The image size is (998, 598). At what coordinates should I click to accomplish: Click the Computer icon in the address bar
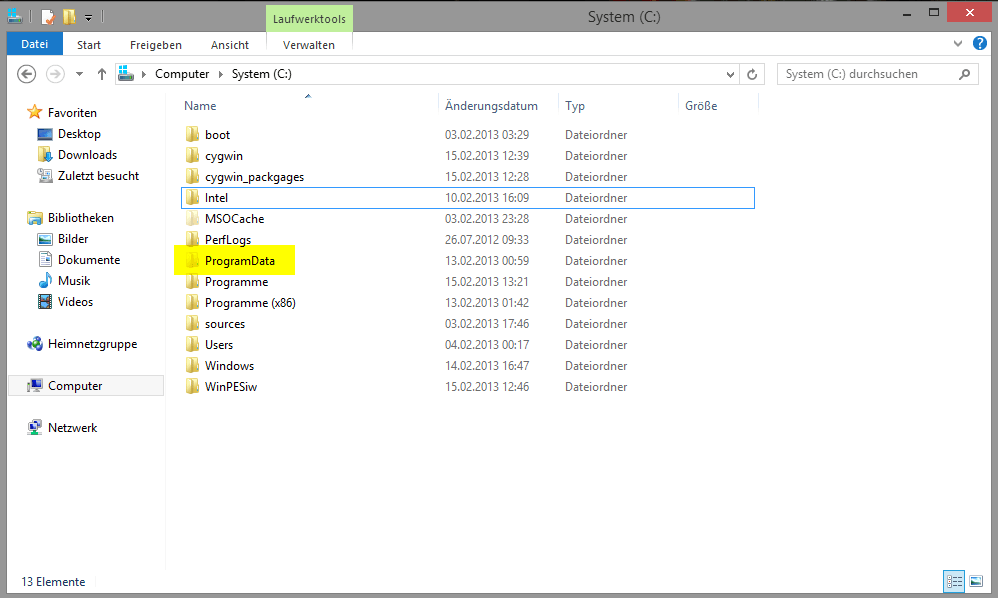182,73
